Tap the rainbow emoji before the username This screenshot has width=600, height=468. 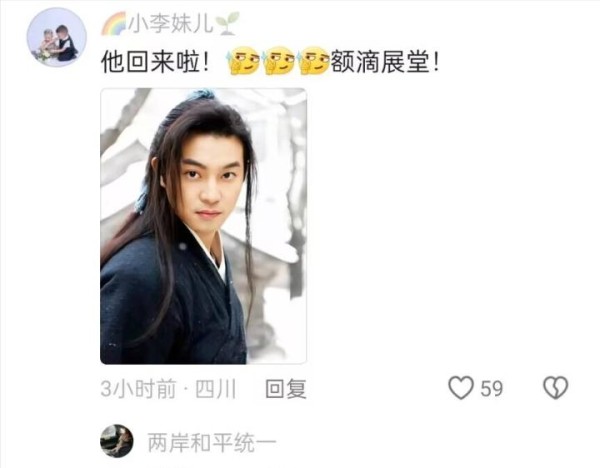pyautogui.click(x=114, y=24)
